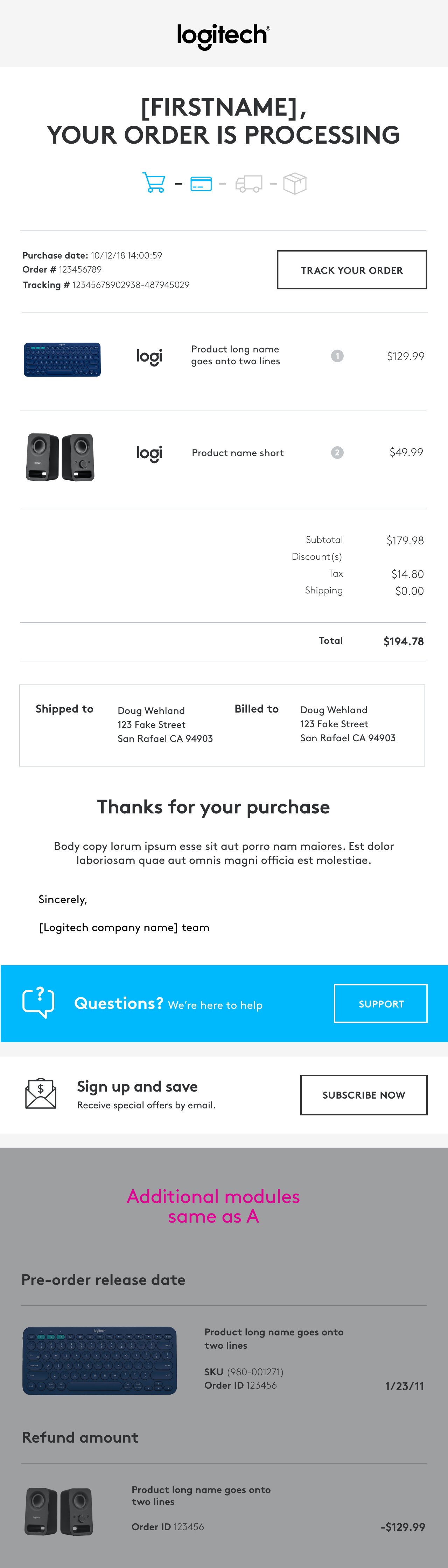Hit the Subscribe Now button
This screenshot has height=1568, width=448.
[x=364, y=1095]
